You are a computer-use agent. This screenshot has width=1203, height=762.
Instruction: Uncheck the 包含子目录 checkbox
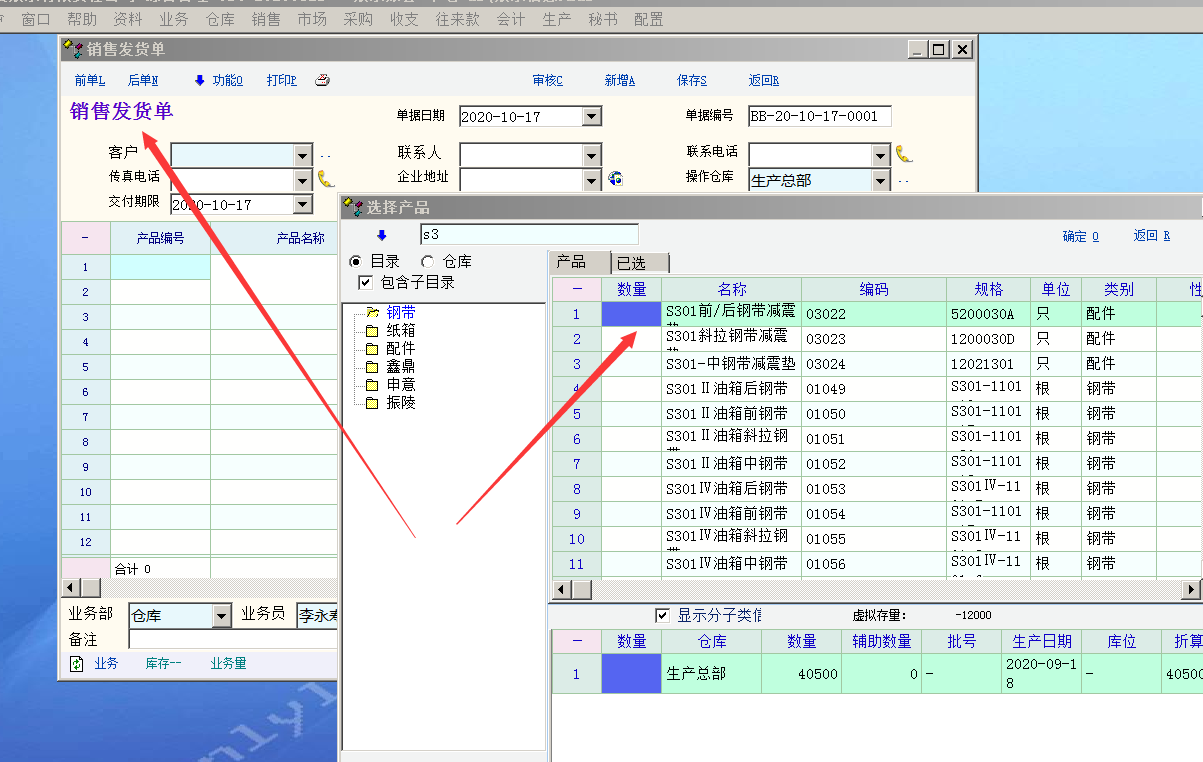[365, 283]
